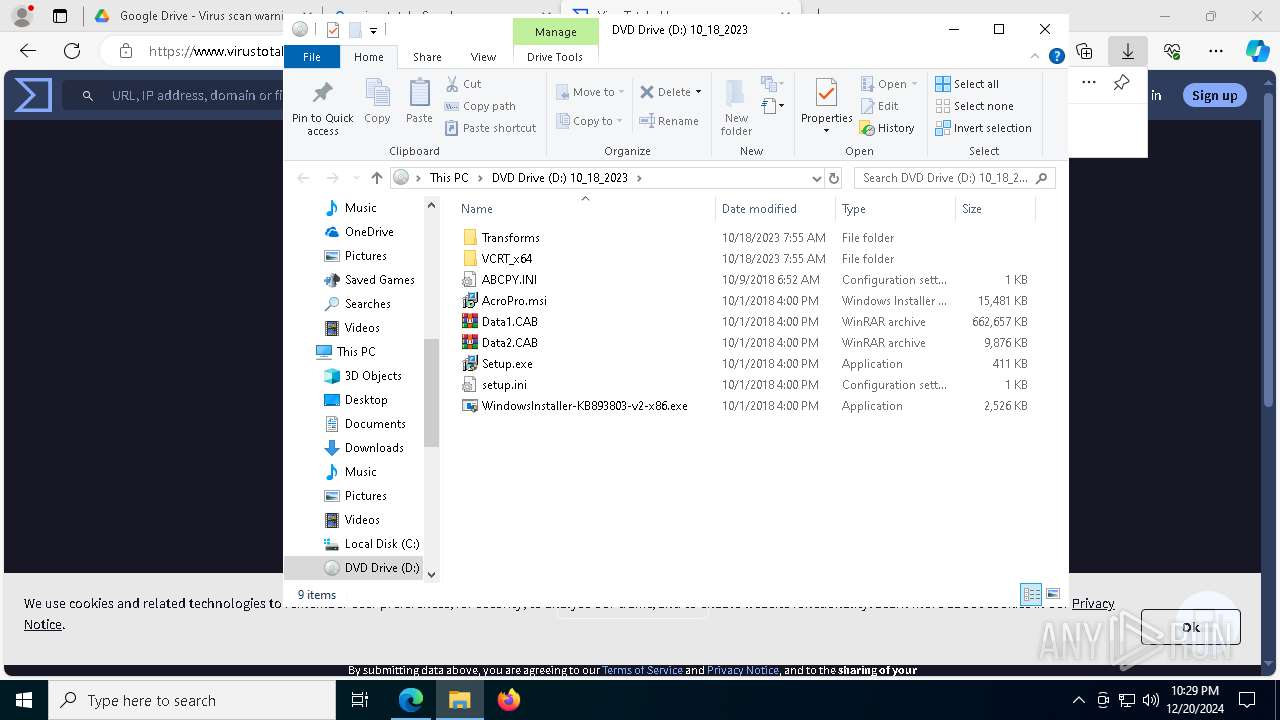Click Search DVD Drive search box
The image size is (1280, 720).
(954, 178)
